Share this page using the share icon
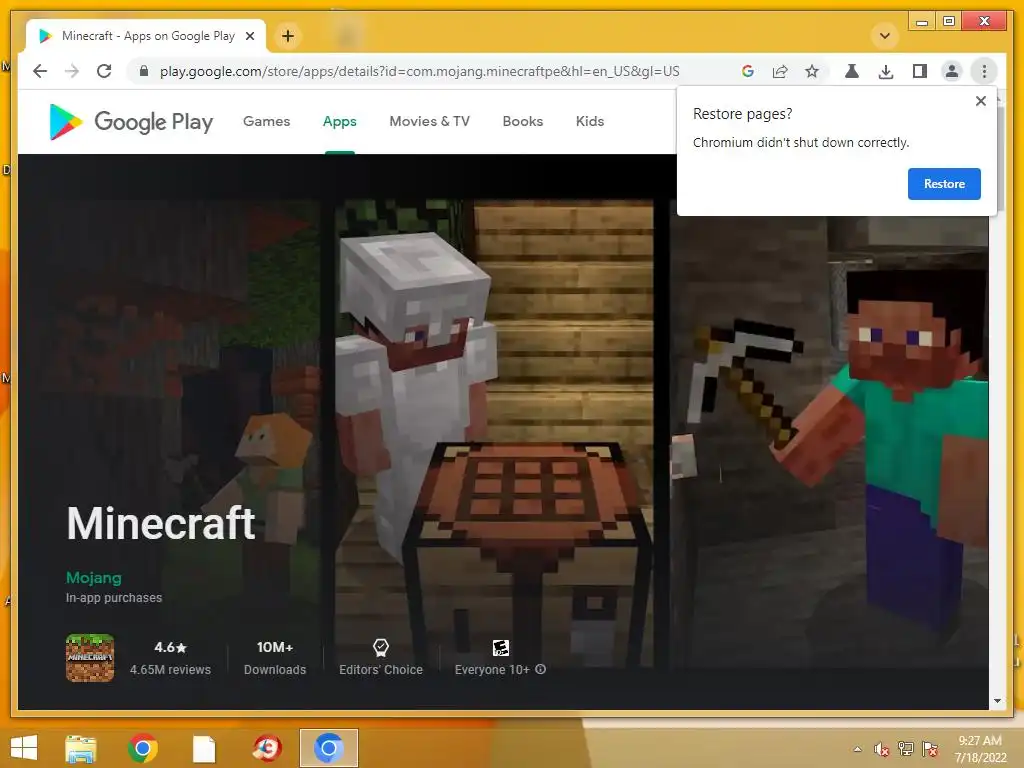This screenshot has height=768, width=1024. (780, 71)
